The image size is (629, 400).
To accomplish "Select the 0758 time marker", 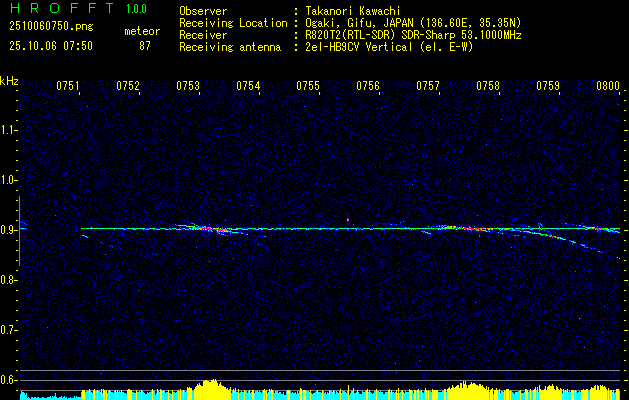I will (488, 87).
